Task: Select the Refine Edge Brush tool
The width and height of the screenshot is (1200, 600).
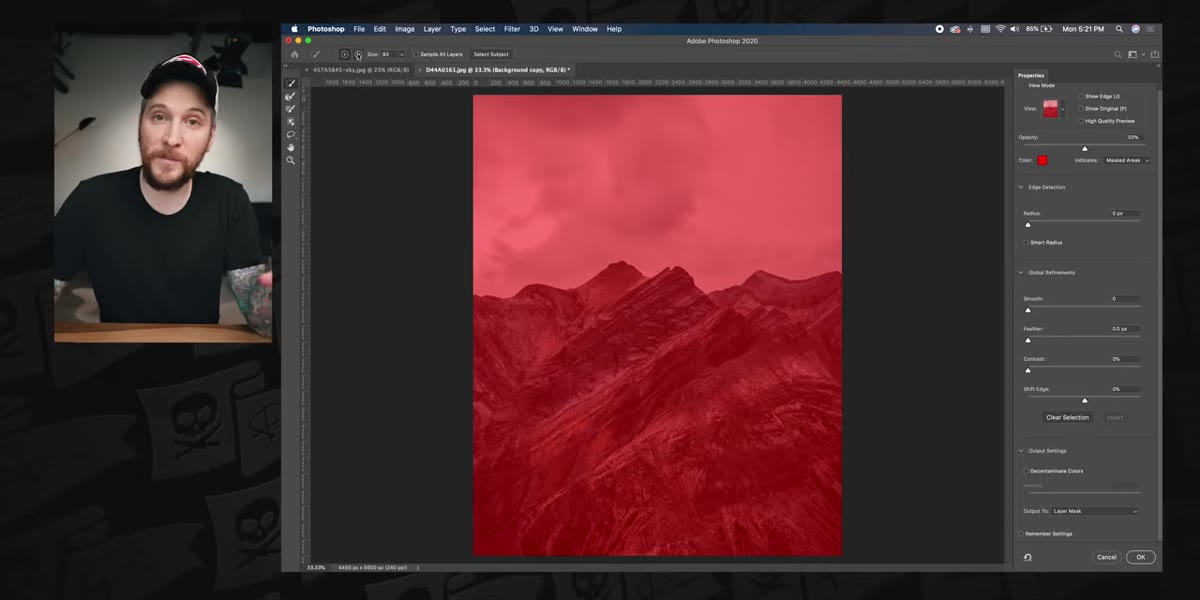Action: 291,97
